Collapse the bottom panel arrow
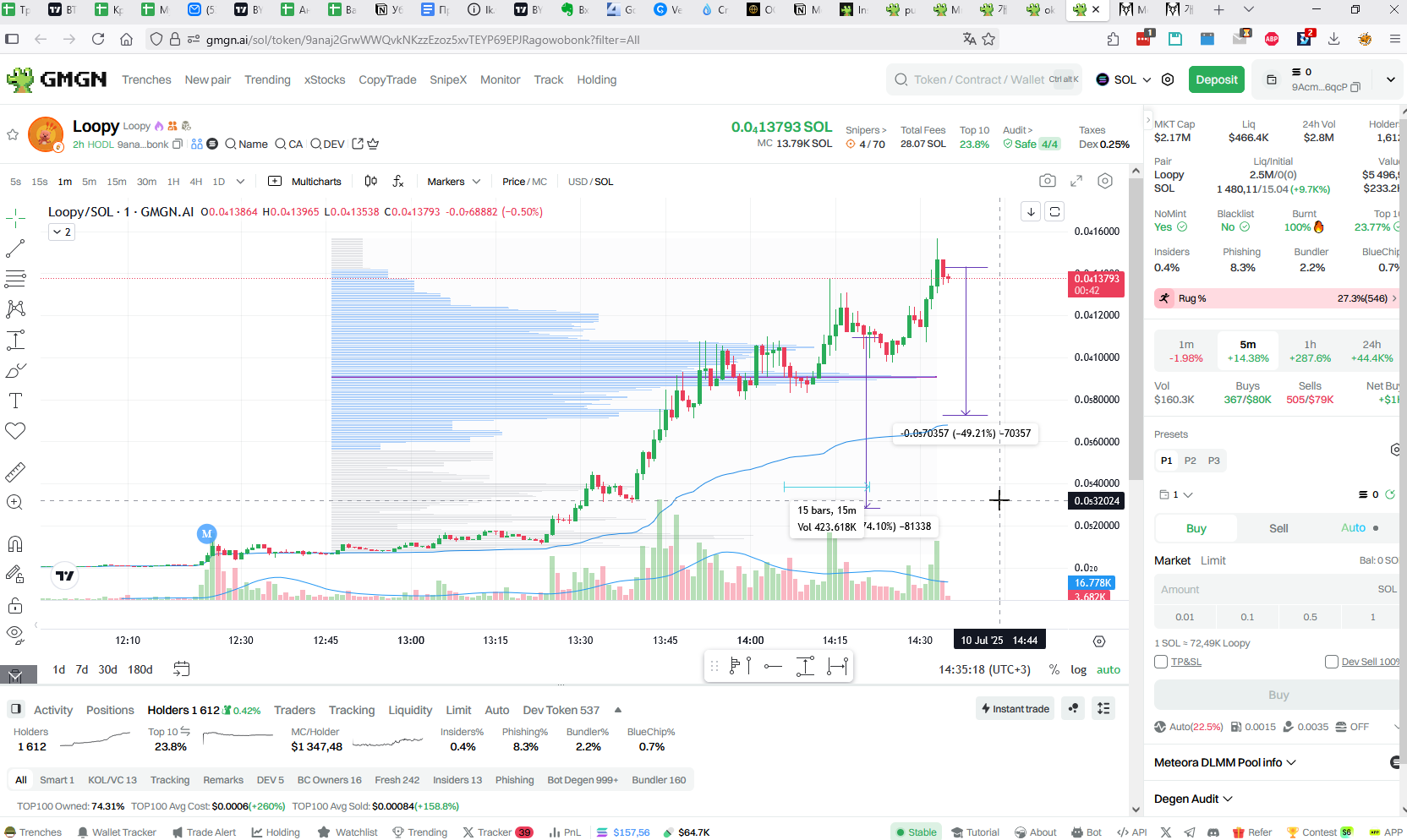1407x840 pixels. pos(618,710)
